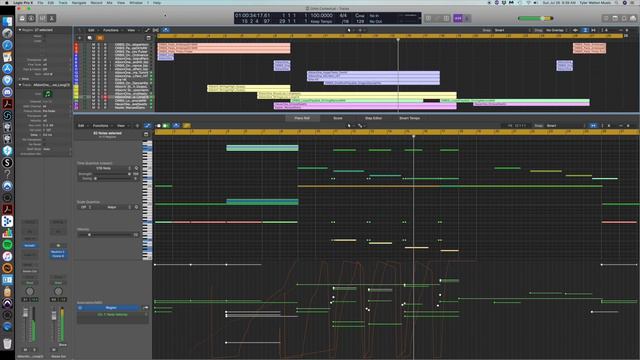Viewport: 640px width, 360px height.
Task: Adjust quantize Strength slider
Action: (112, 174)
